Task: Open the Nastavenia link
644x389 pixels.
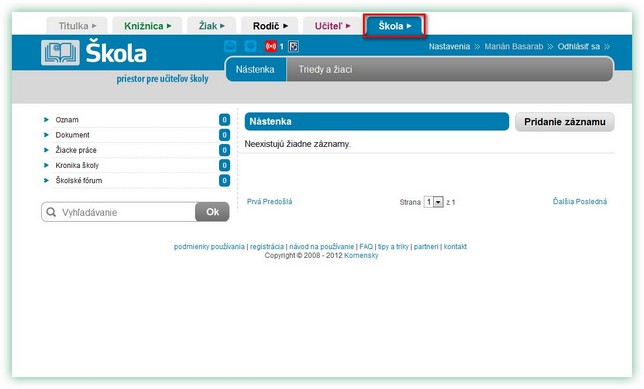Action: (449, 46)
